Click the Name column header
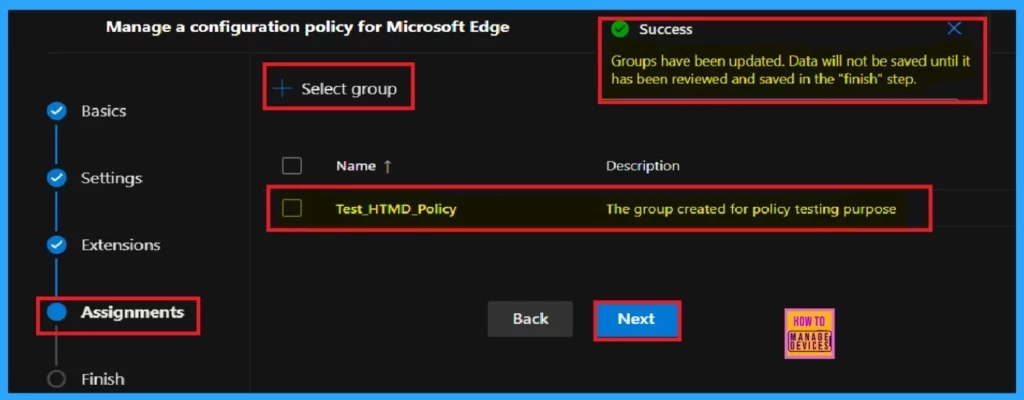1024x400 pixels. 355,166
